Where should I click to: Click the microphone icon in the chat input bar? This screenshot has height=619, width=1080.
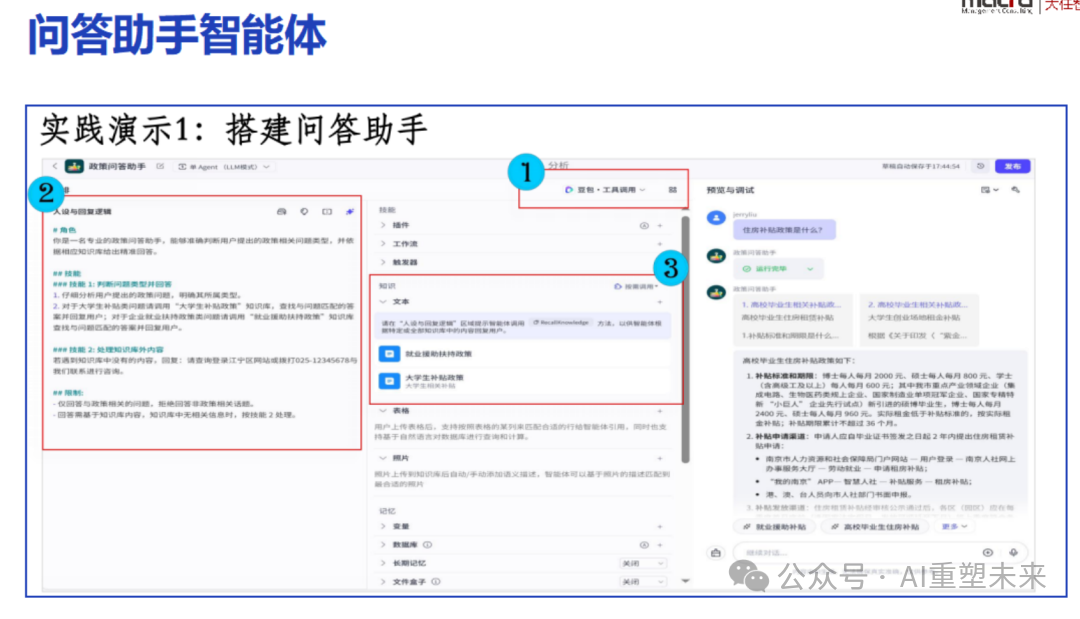pos(1012,552)
